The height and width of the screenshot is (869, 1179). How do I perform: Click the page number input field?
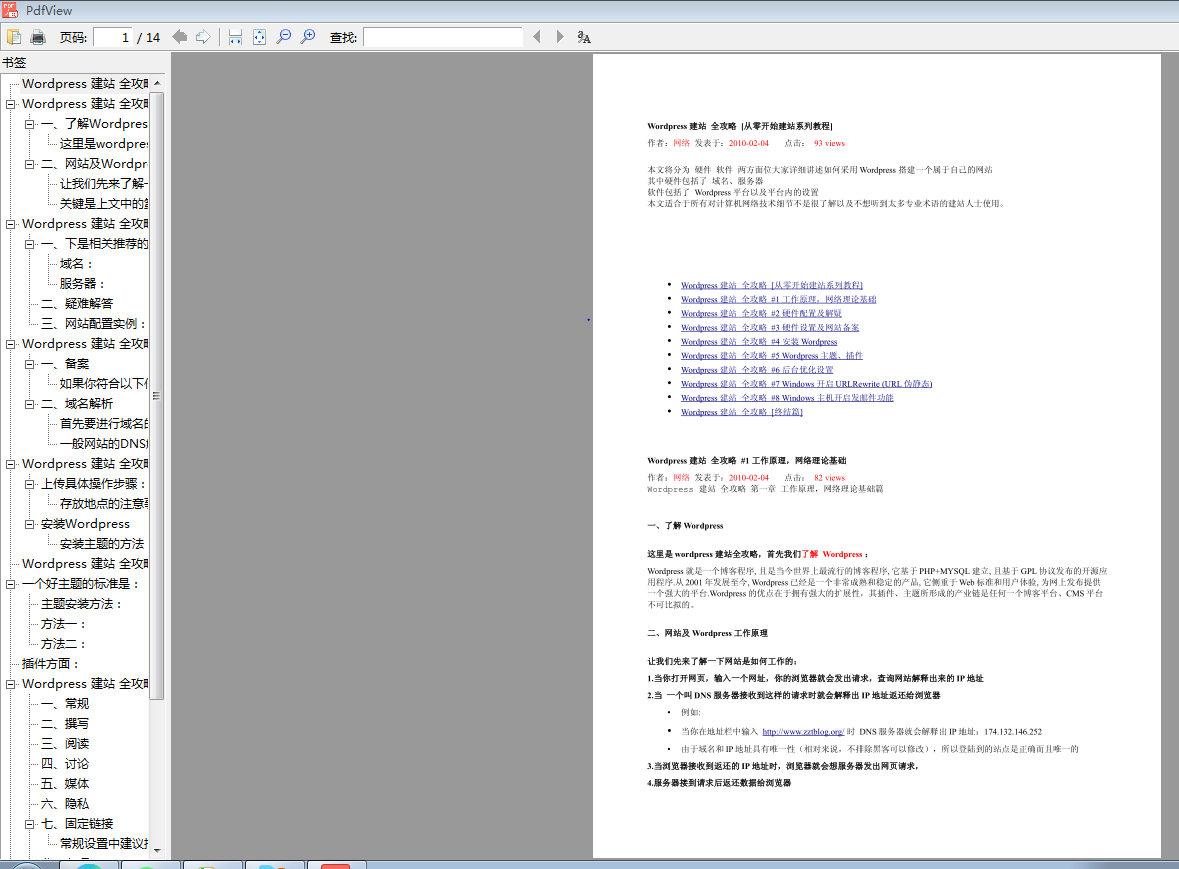click(113, 37)
